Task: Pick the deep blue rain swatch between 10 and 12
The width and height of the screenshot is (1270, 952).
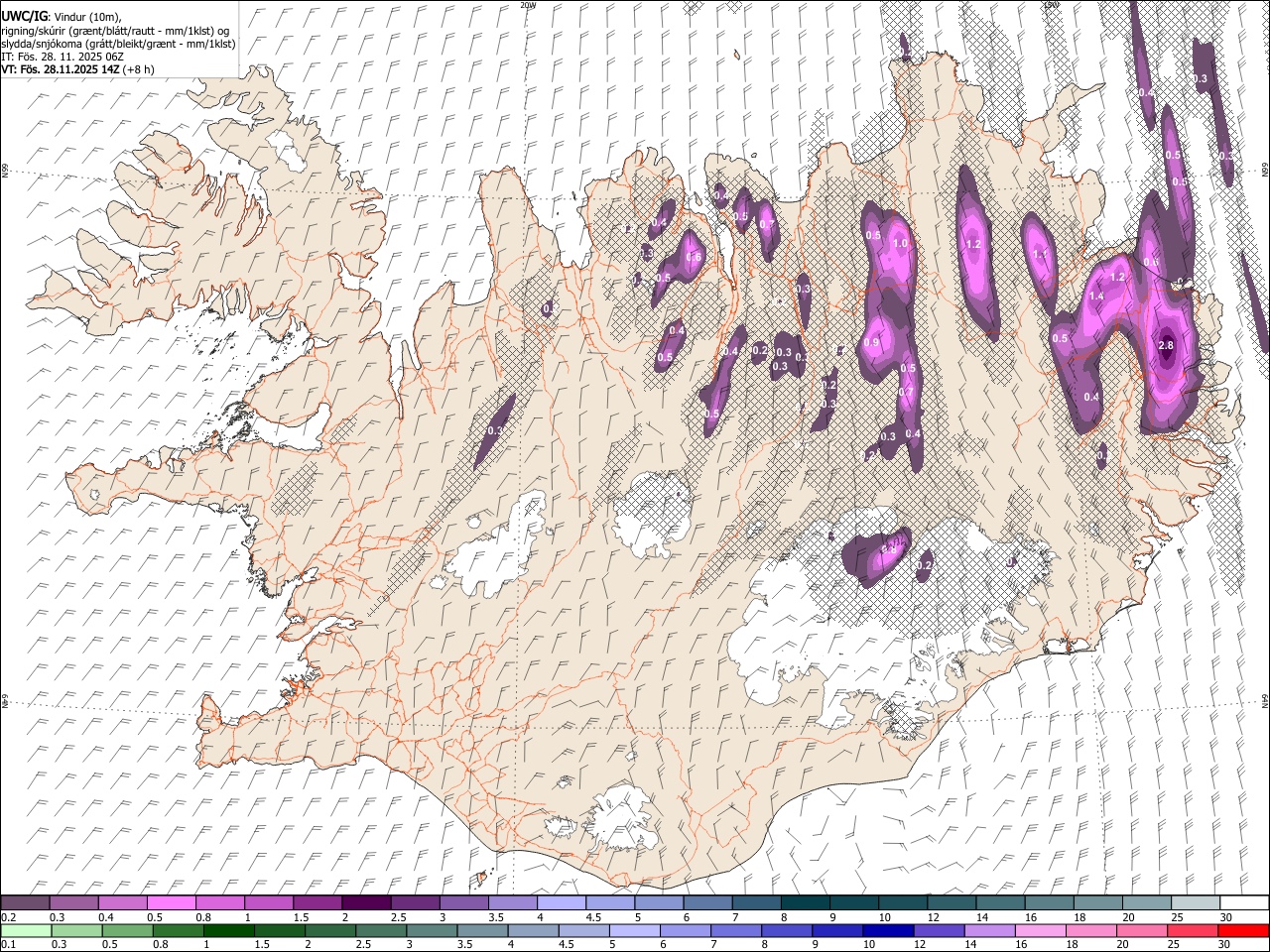Action: 888,930
